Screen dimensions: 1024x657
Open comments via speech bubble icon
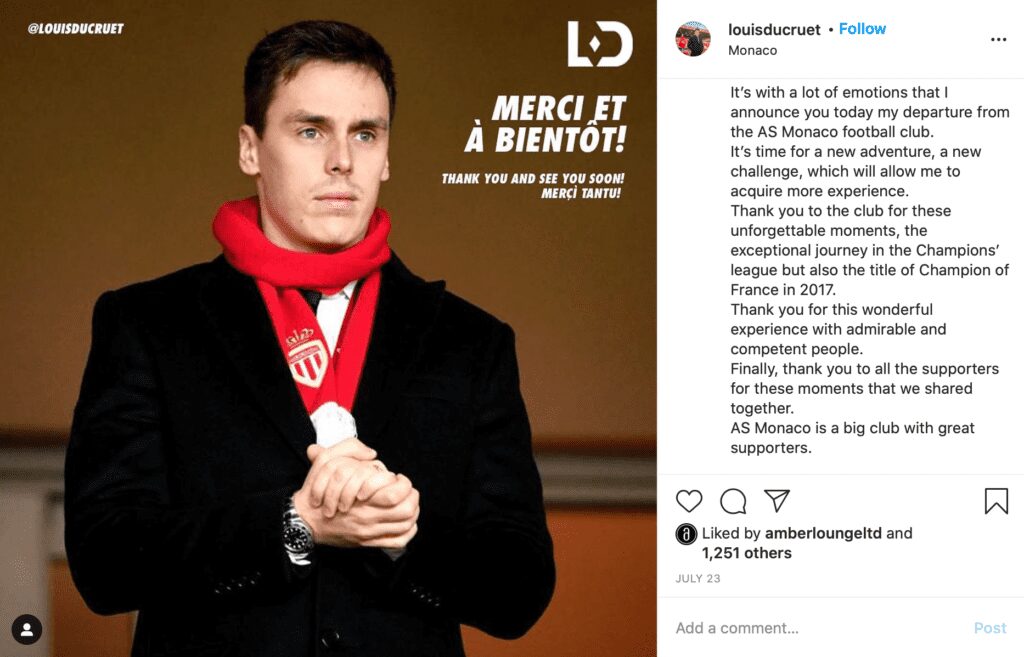733,501
